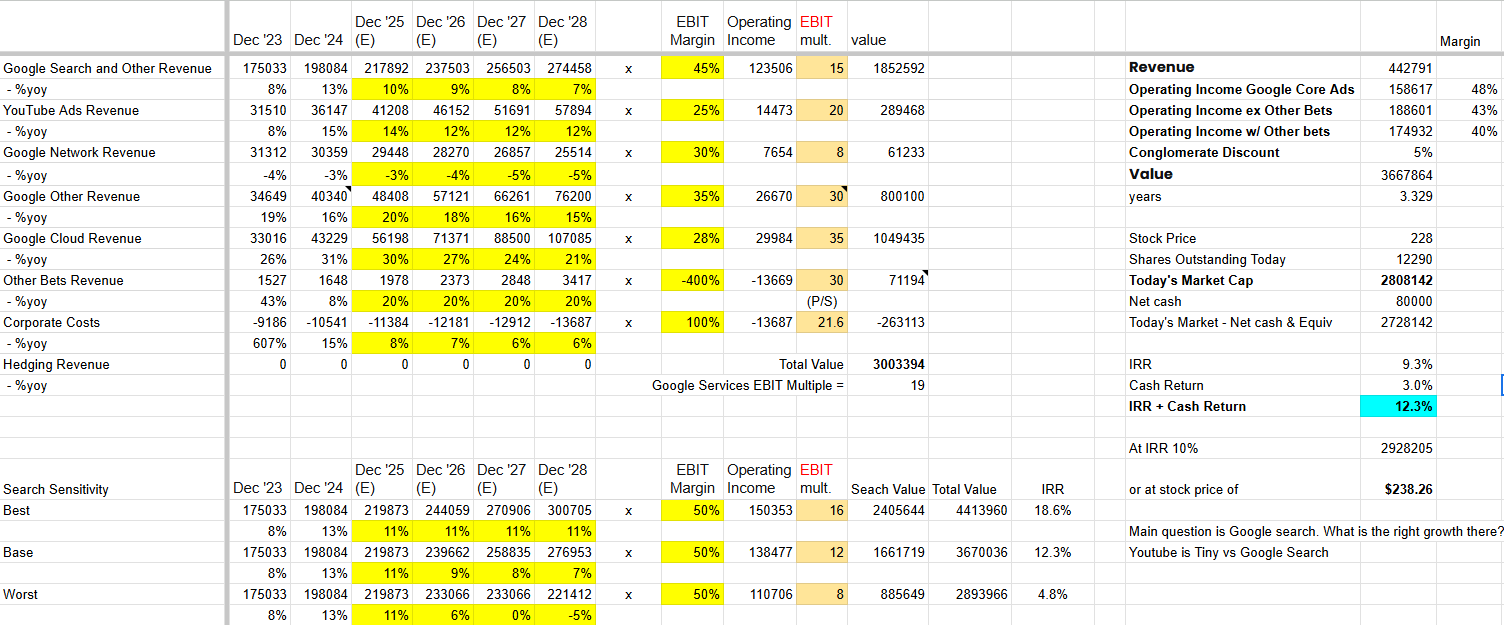Select the years value 3.329
The image size is (1504, 625).
1398,196
